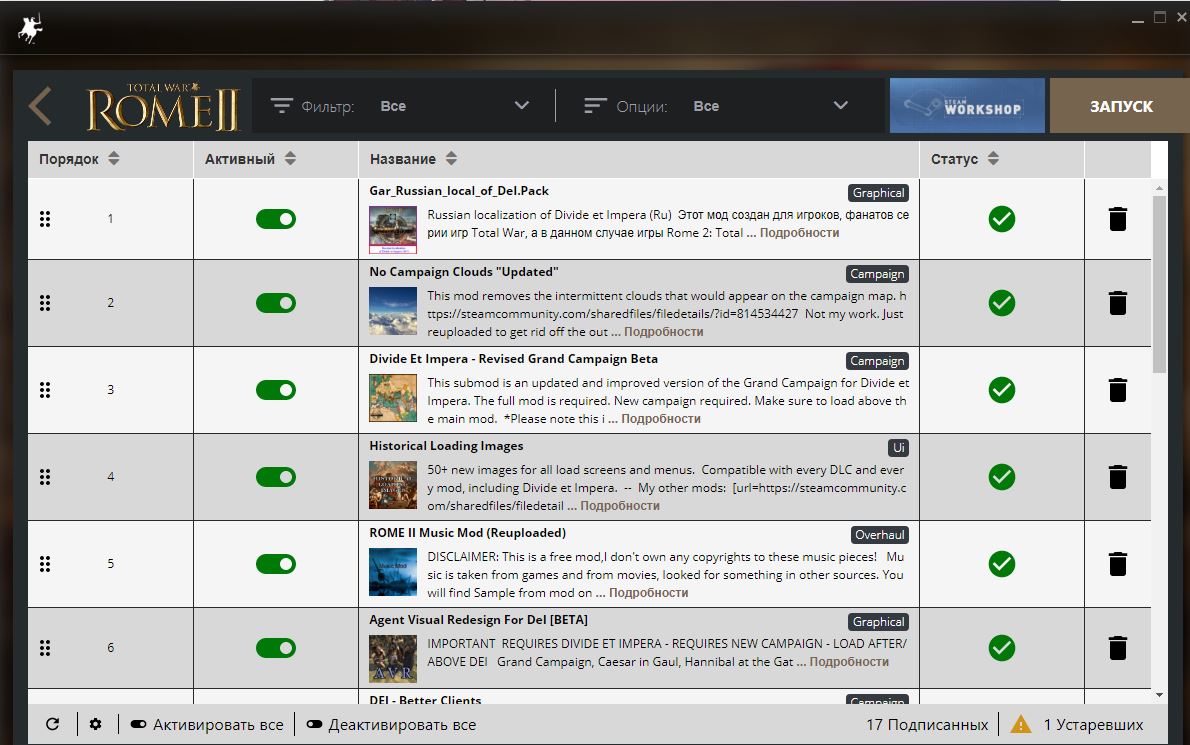The image size is (1190, 745).
Task: Show Подробности for Agent Visual Redesign For Del
Action: (x=849, y=662)
